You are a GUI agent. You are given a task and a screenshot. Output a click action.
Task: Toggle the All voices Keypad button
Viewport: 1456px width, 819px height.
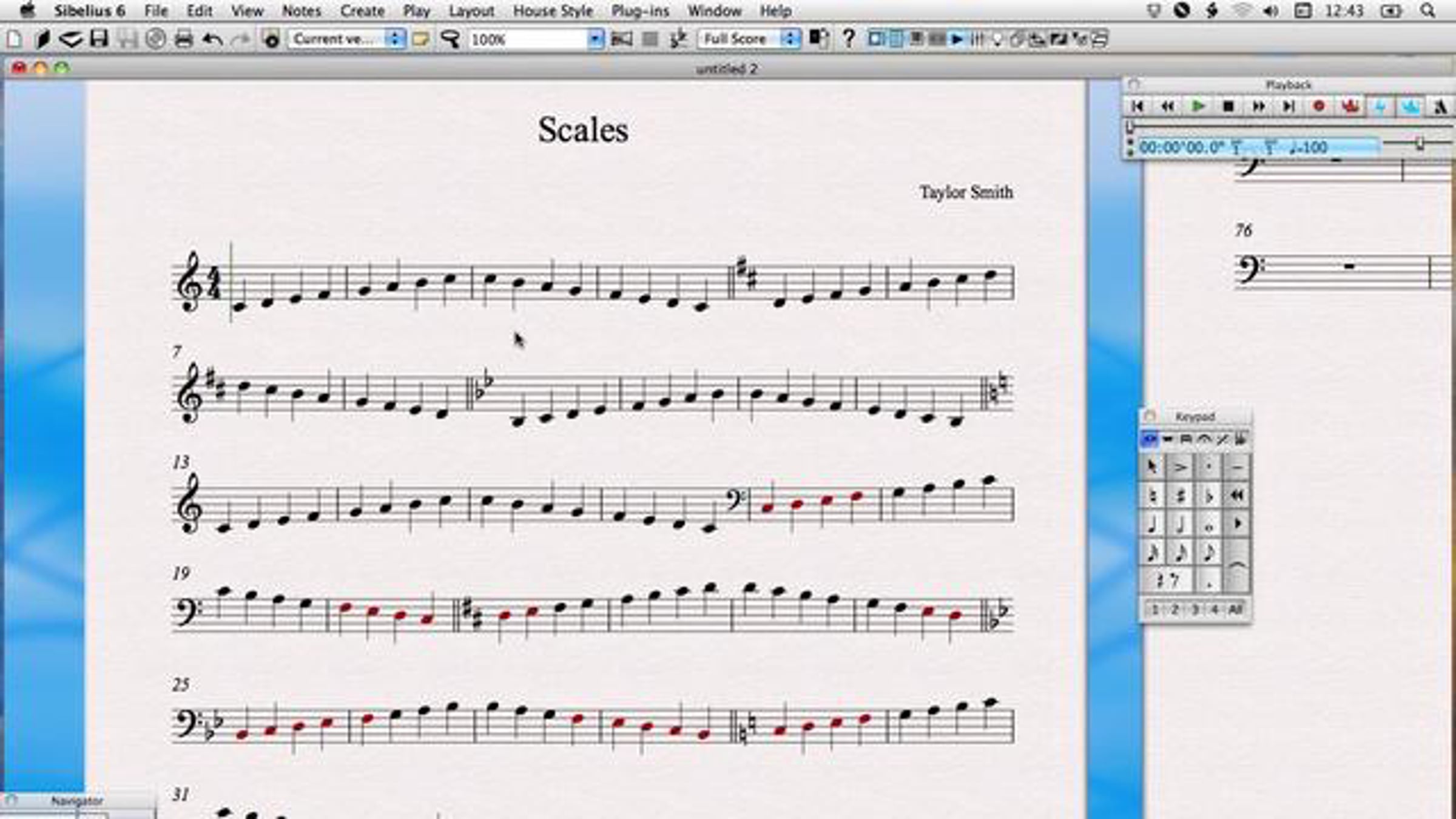click(x=1235, y=609)
